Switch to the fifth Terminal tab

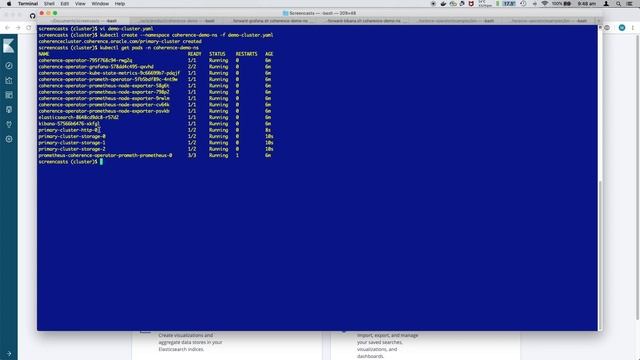[x=457, y=21]
